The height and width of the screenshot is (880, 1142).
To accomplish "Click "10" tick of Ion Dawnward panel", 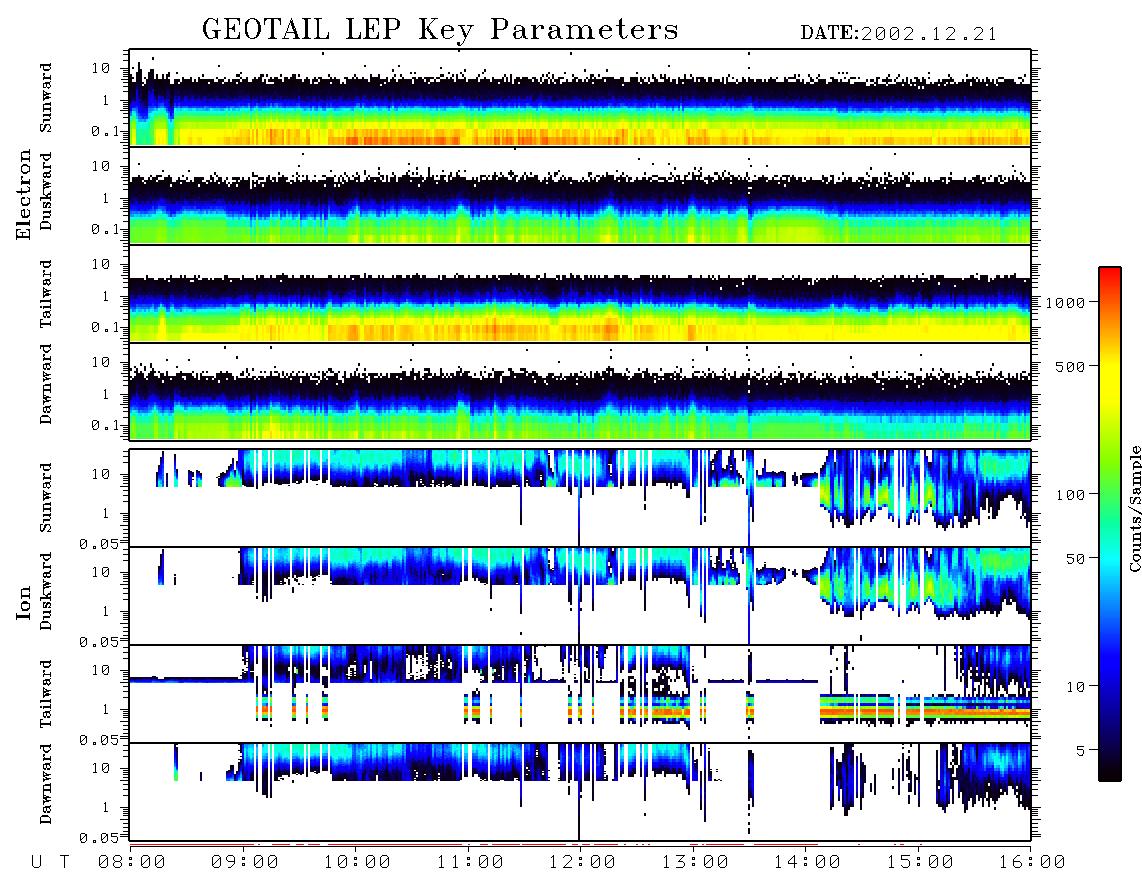I will (x=101, y=768).
